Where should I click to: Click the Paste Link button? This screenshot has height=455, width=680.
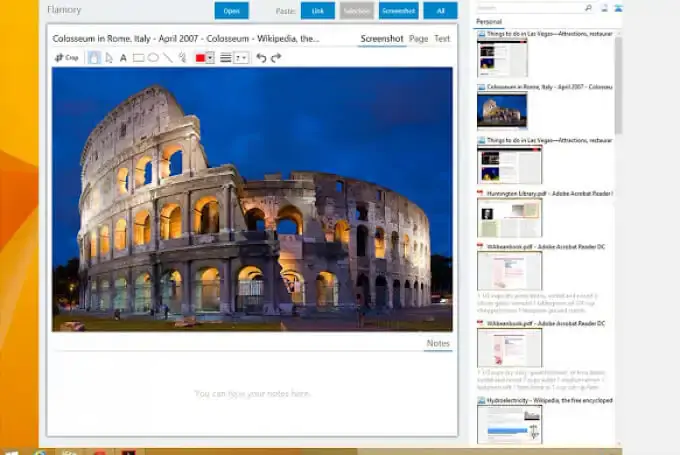tap(318, 11)
